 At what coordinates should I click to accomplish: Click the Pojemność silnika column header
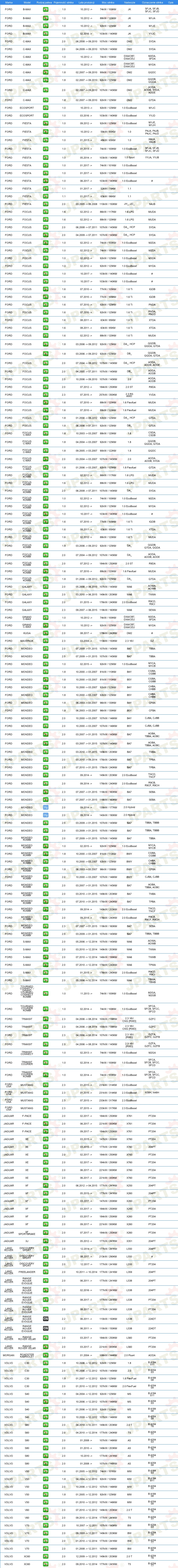pos(64,3)
